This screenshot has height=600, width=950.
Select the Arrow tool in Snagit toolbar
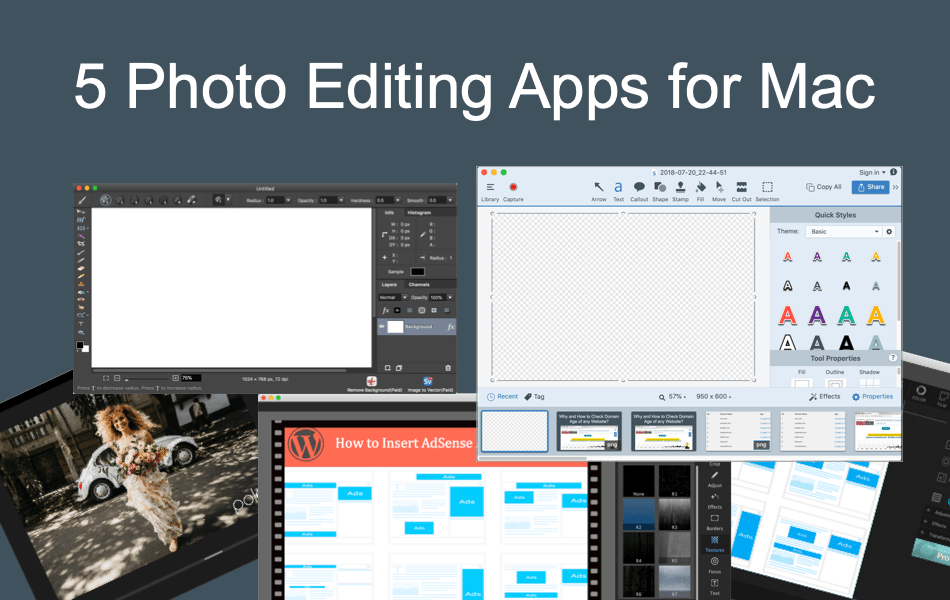click(599, 192)
